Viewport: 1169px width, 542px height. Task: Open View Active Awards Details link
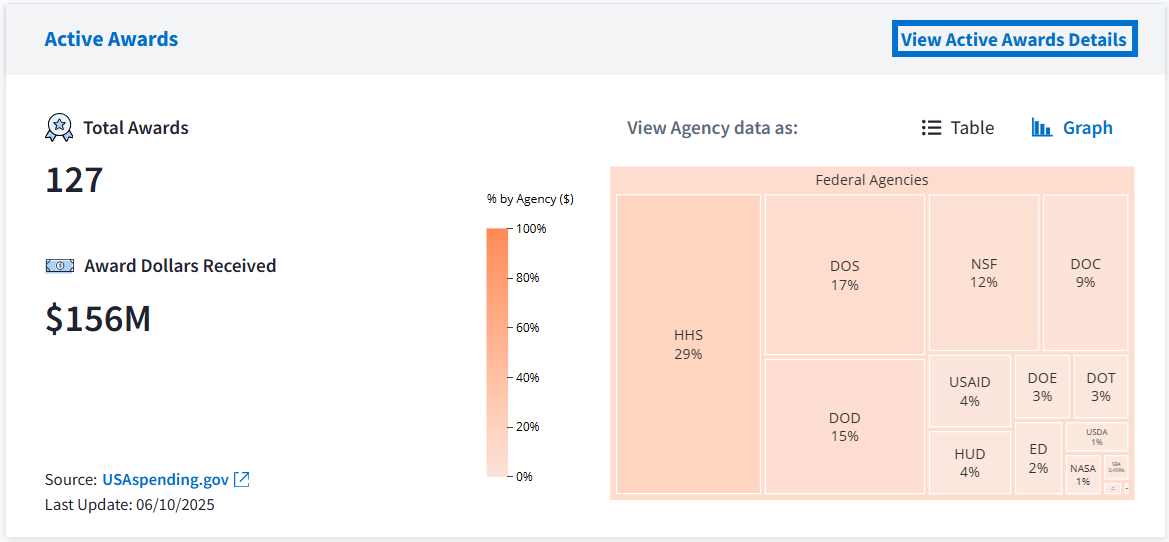pos(1014,40)
